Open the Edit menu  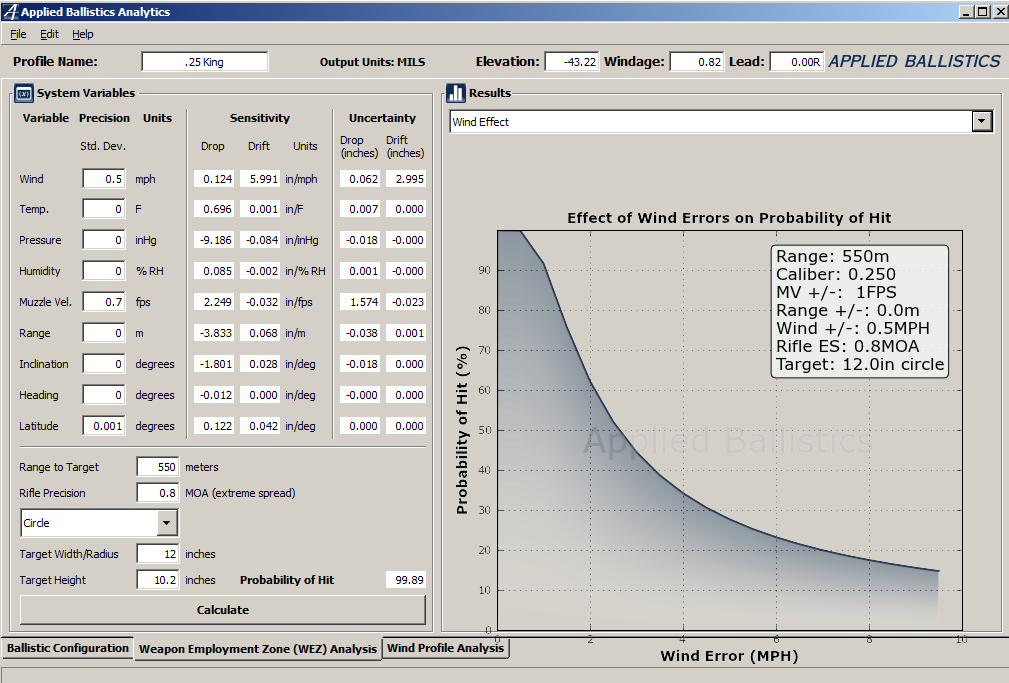[x=49, y=34]
